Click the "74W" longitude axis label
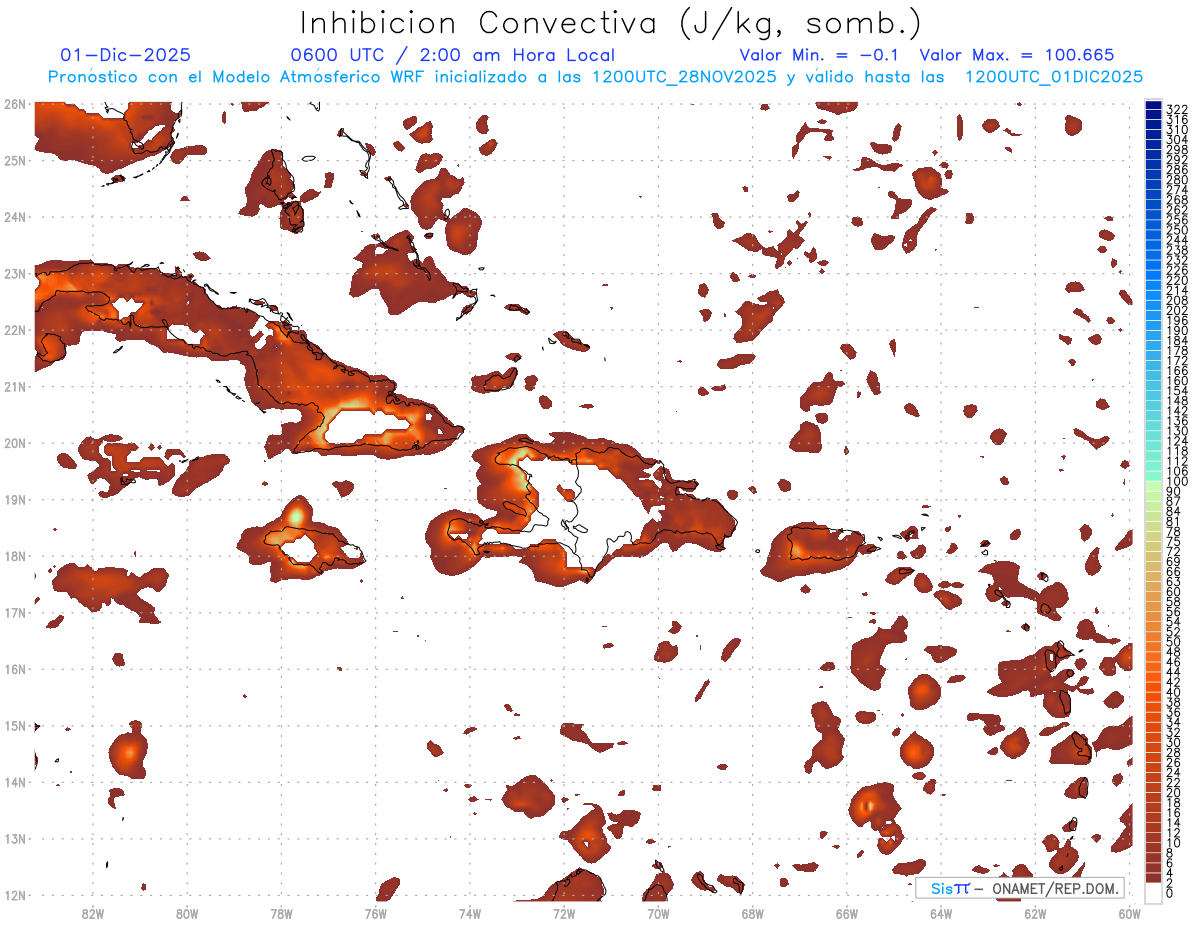This screenshot has height=927, width=1200. [469, 913]
